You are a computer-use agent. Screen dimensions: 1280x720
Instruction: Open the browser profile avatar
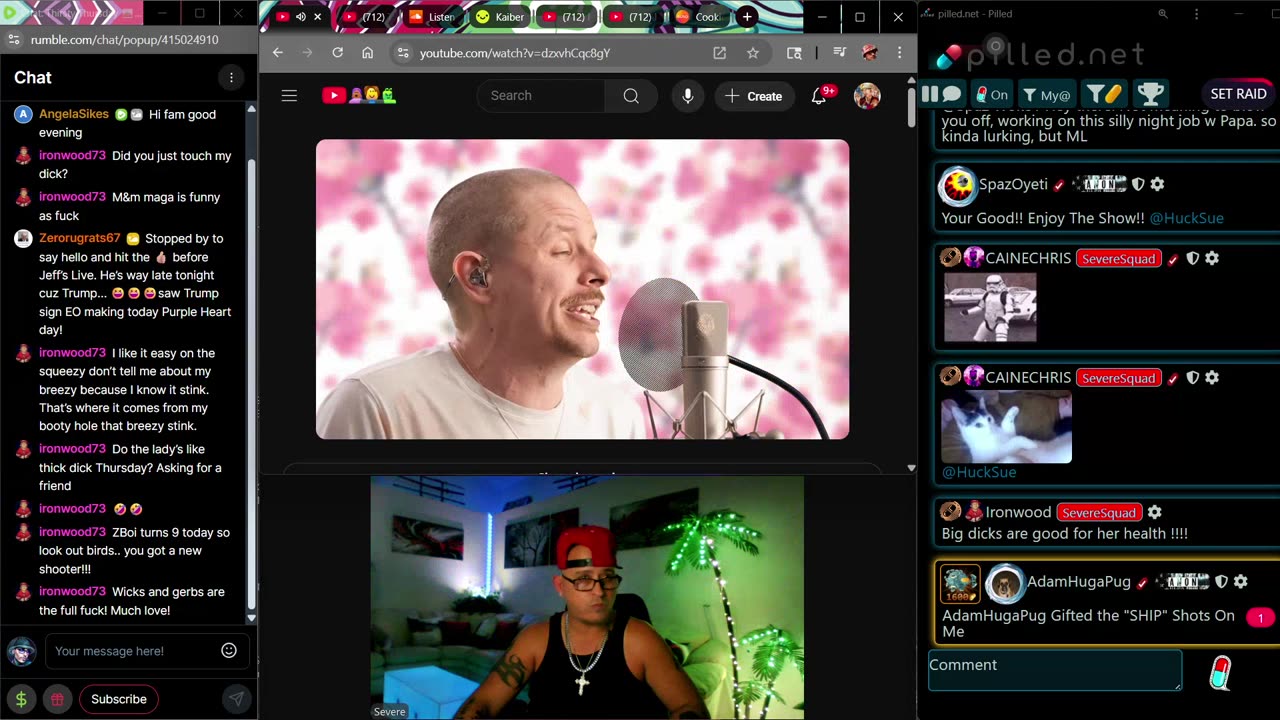(x=869, y=53)
